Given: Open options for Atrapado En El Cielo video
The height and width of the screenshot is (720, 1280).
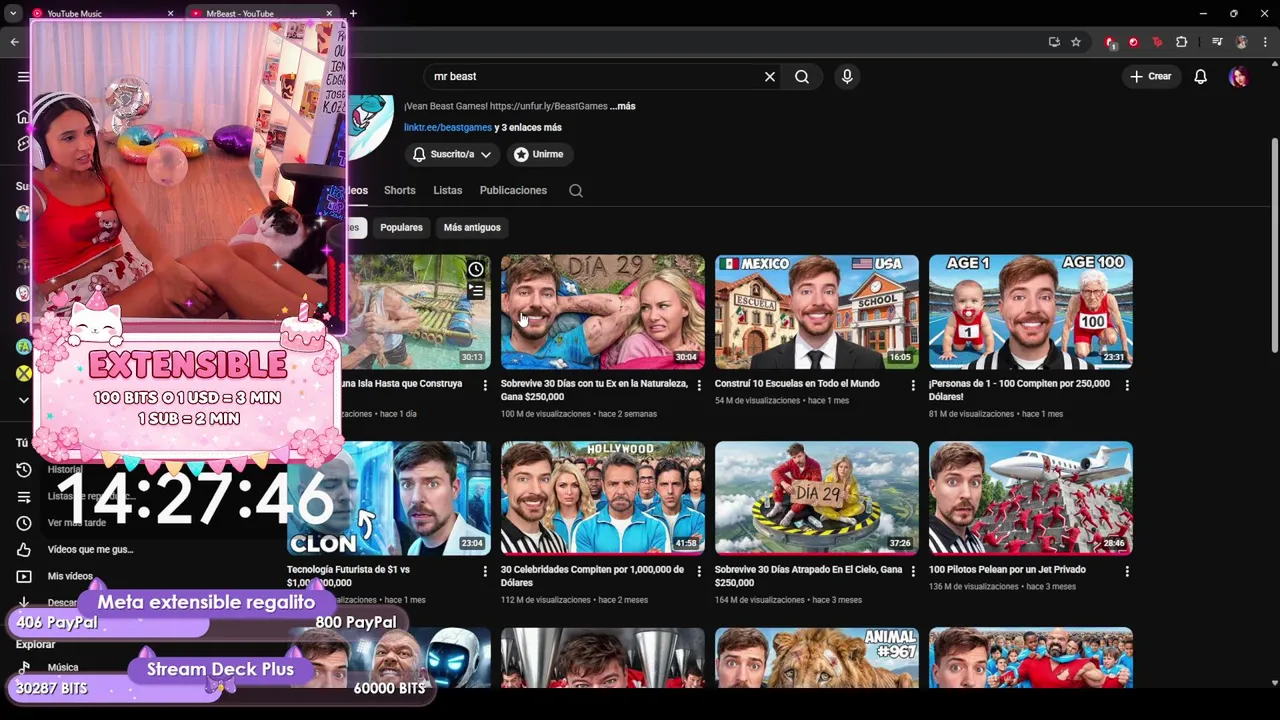Looking at the screenshot, I should click(913, 571).
